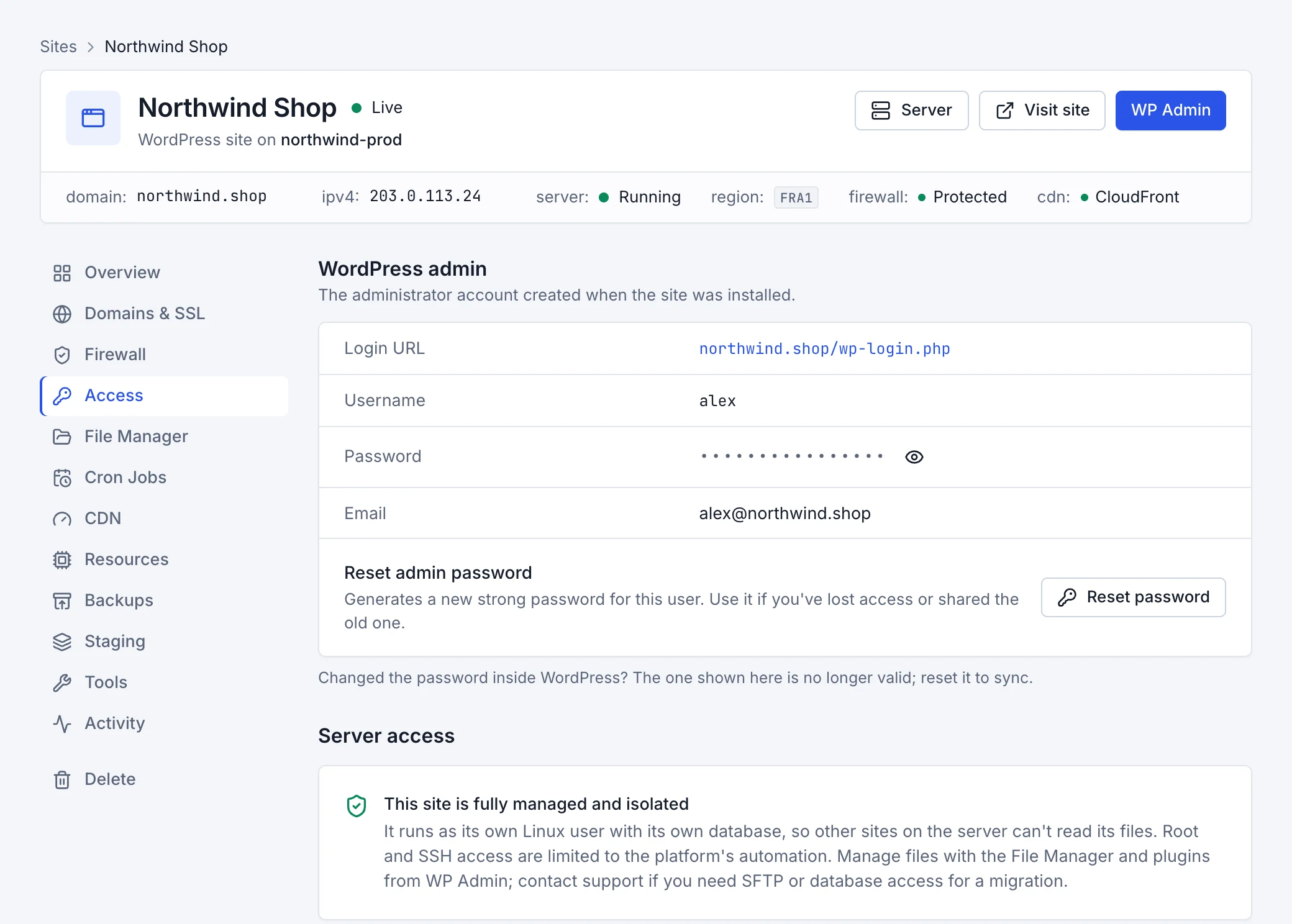Screen dimensions: 1292x924
Task: Open the Server button
Action: [911, 111]
